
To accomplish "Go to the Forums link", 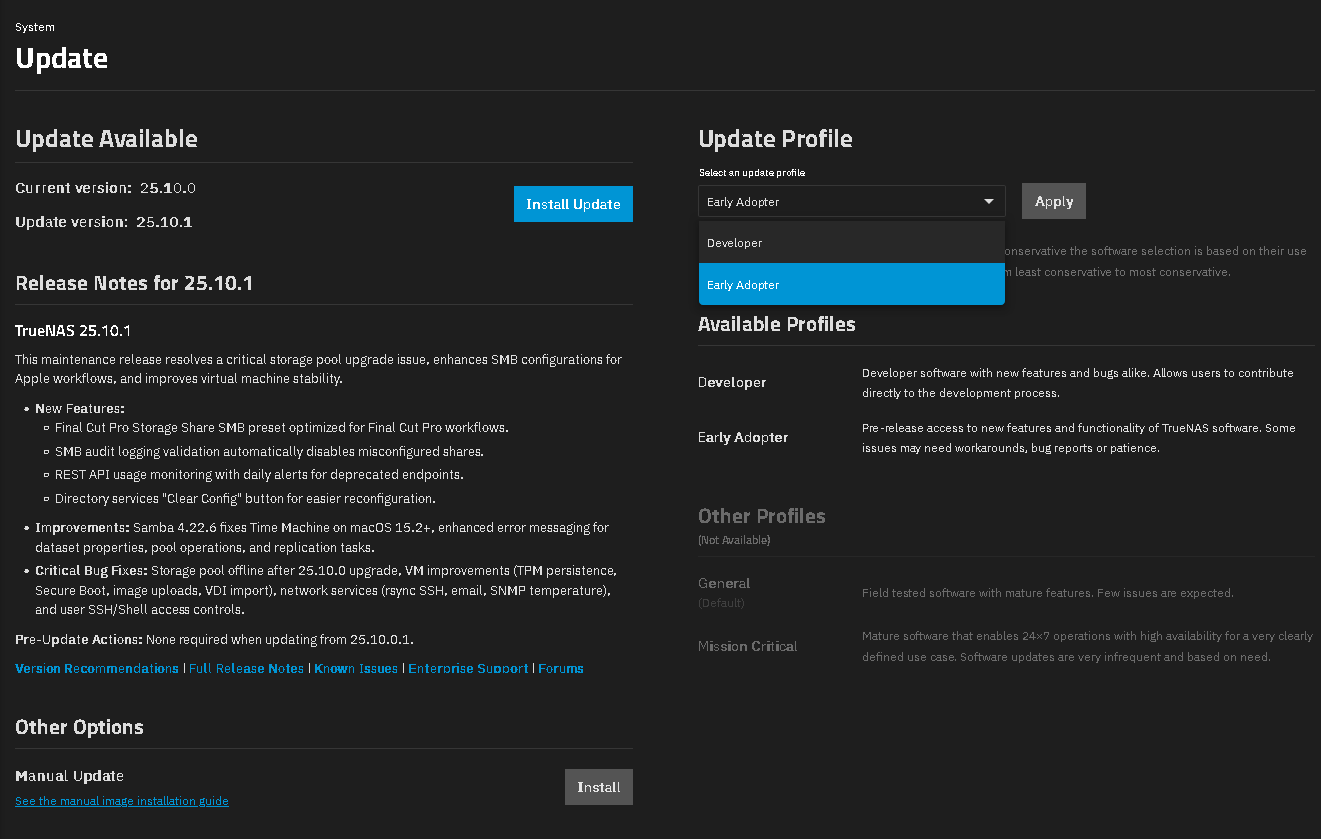I will (561, 669).
